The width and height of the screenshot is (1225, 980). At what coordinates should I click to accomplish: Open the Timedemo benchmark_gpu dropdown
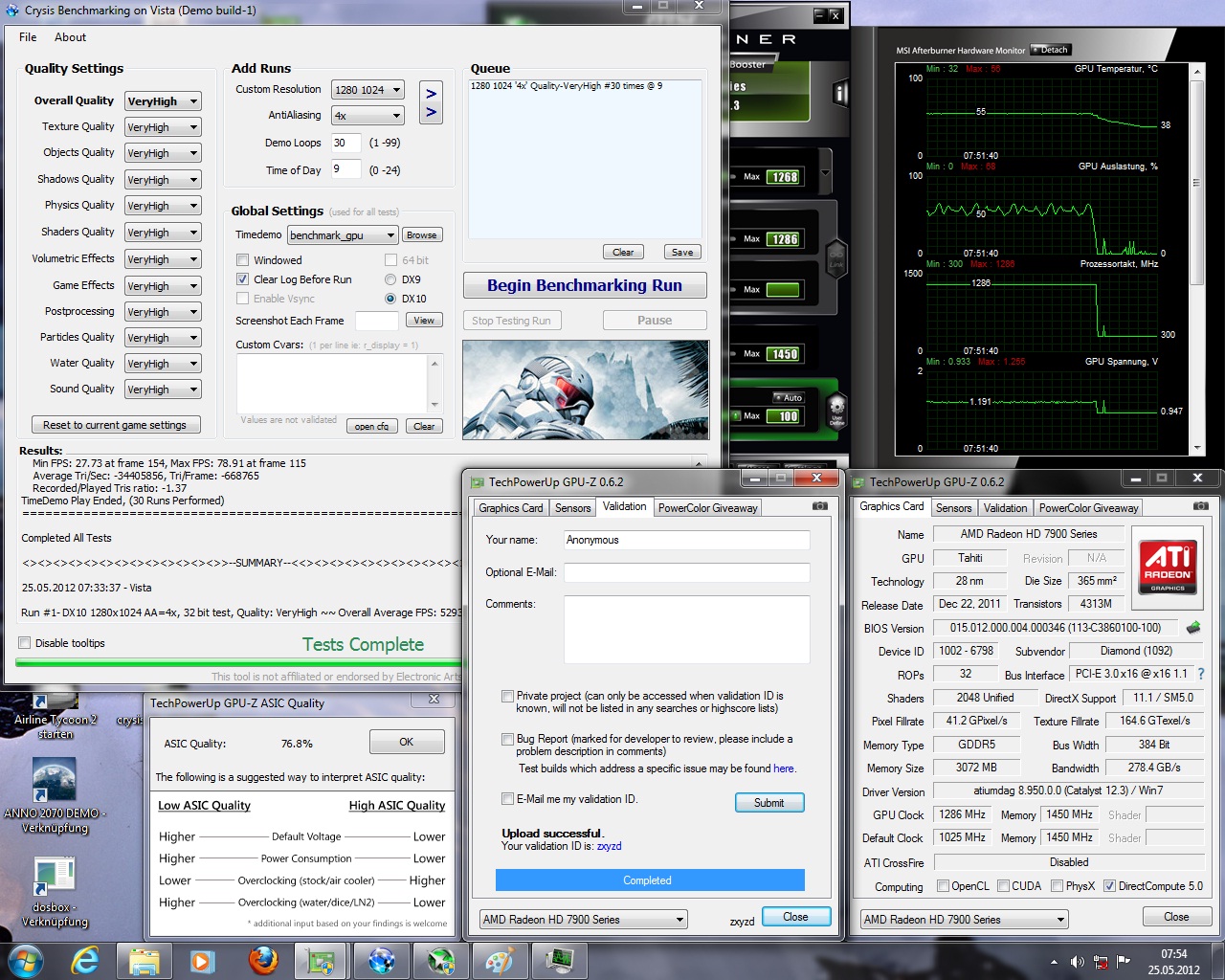click(343, 235)
